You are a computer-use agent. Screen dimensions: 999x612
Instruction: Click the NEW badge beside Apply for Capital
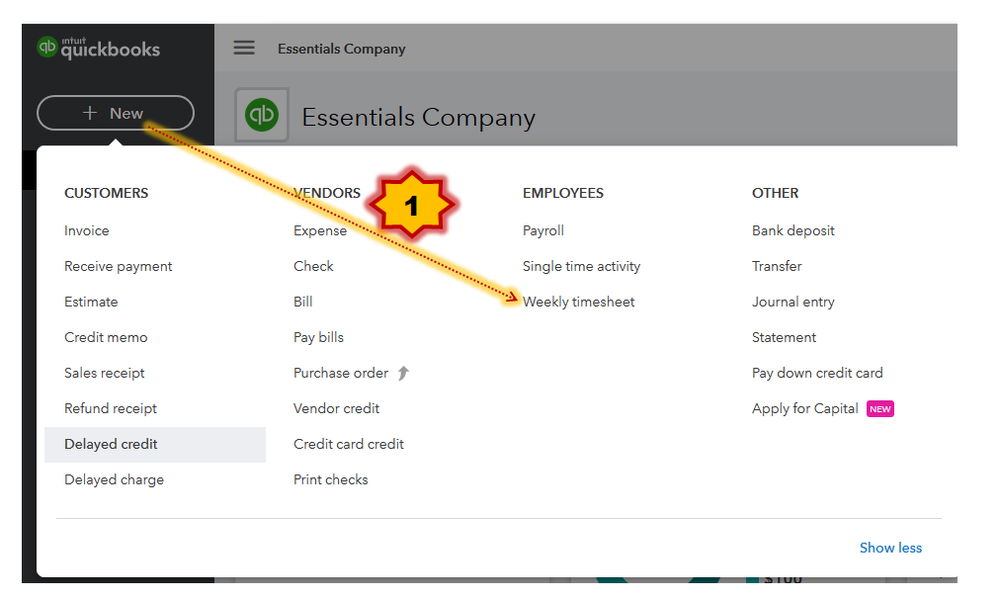880,409
